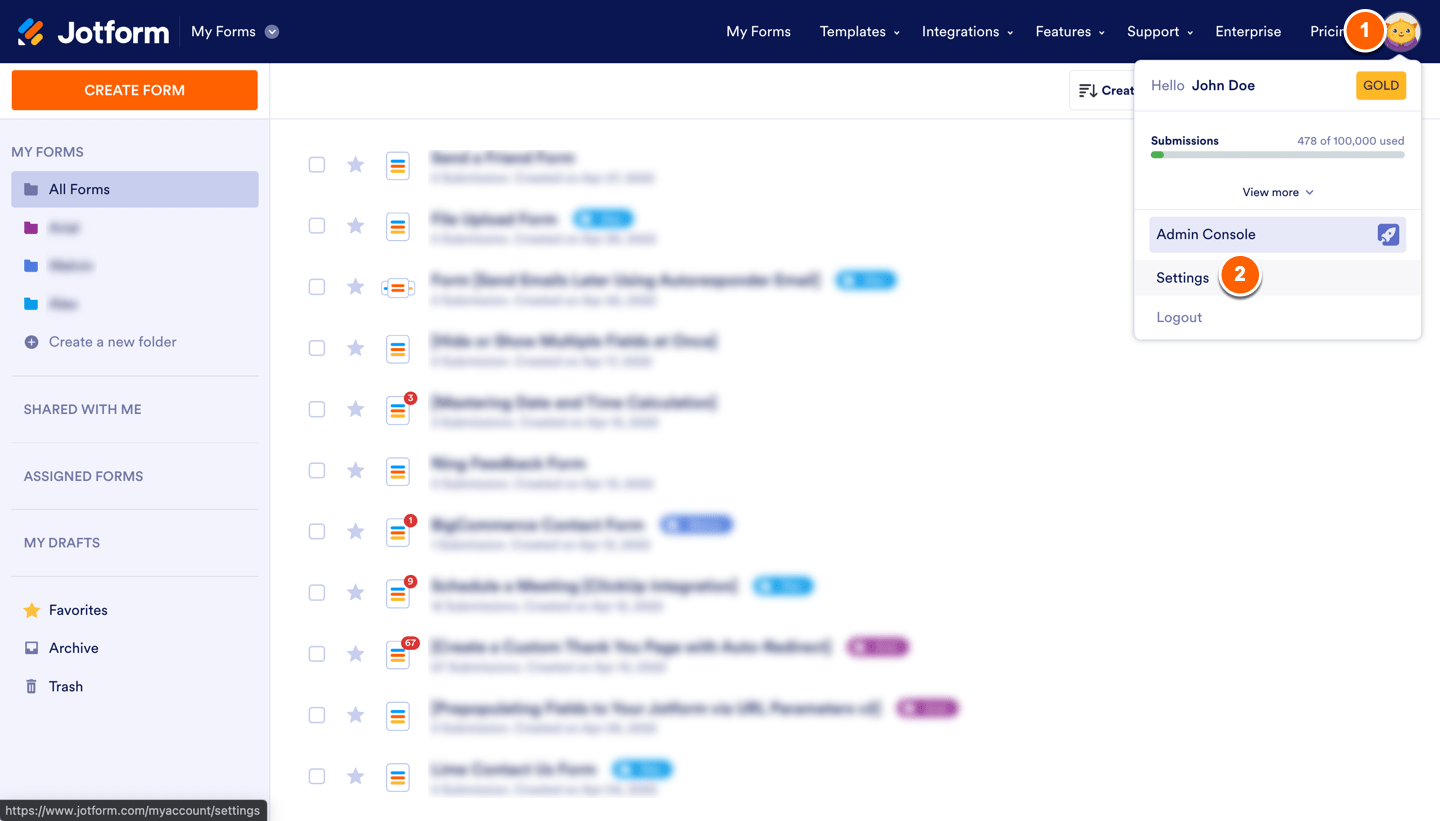Tick the File Upload Form checkbox
This screenshot has width=1440, height=821.
pos(317,226)
